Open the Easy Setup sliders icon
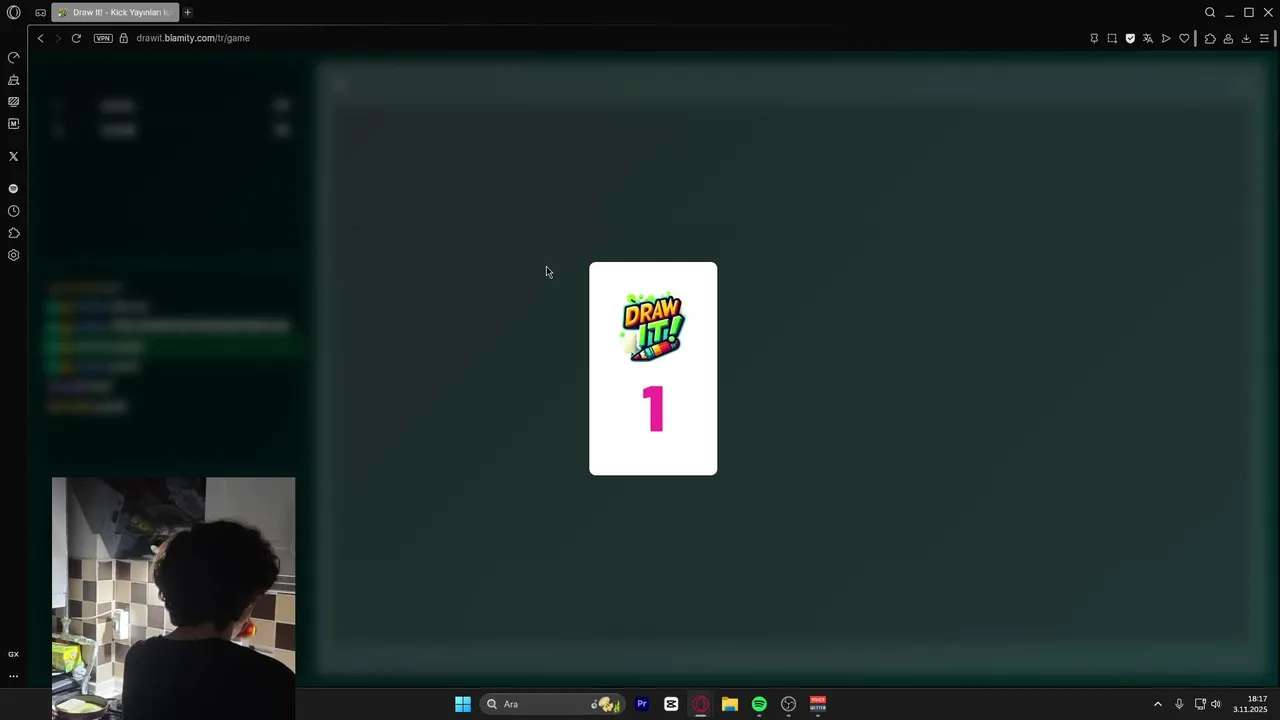1280x720 pixels. click(x=1264, y=38)
